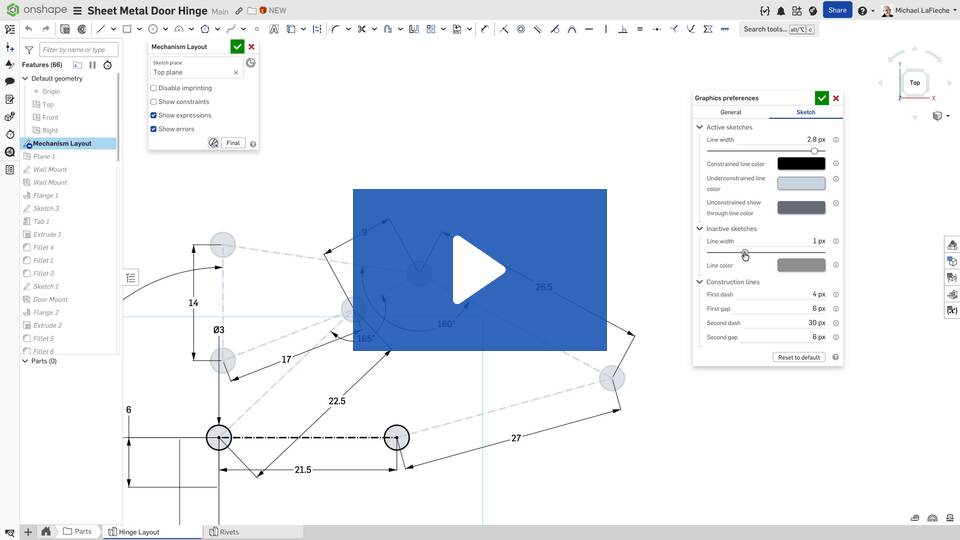Open the notifications bell
The height and width of the screenshot is (540, 960).
781,10
